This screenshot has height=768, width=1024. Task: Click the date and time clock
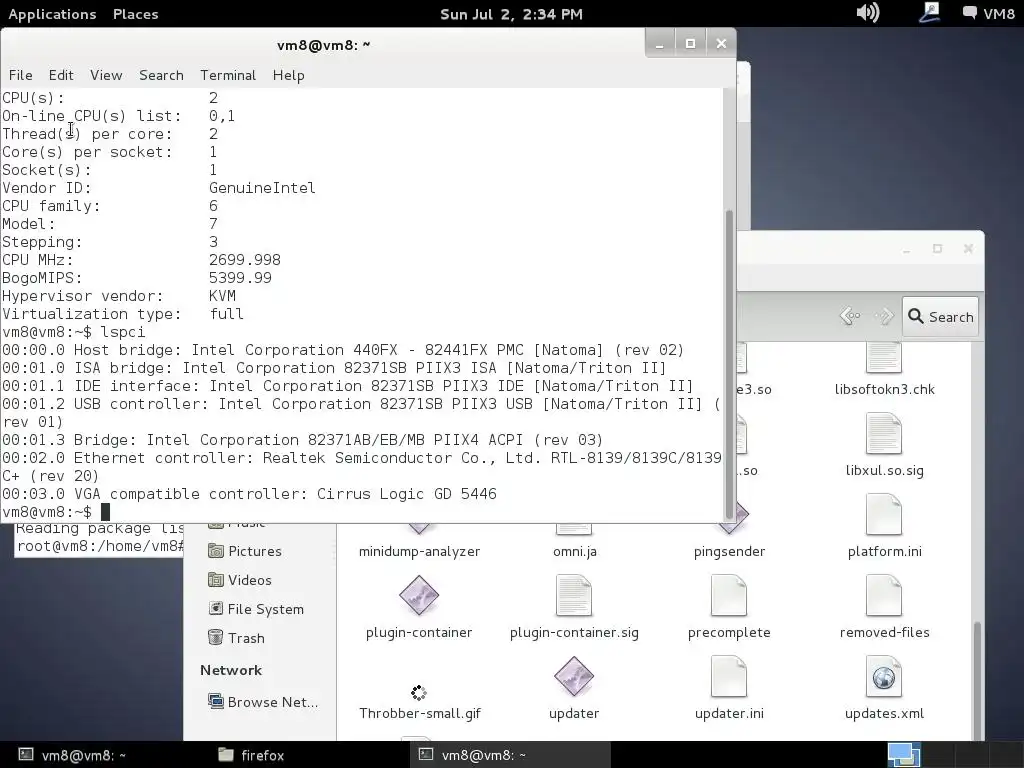tap(511, 14)
